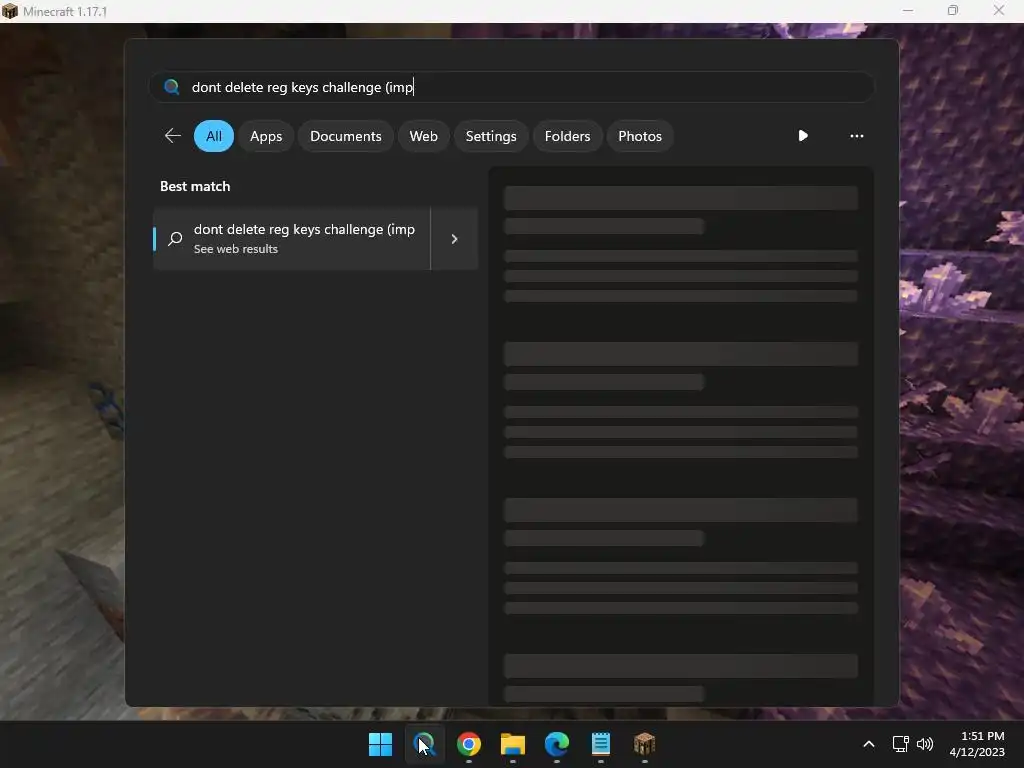
Task: Open Google Chrome from taskbar
Action: point(468,744)
